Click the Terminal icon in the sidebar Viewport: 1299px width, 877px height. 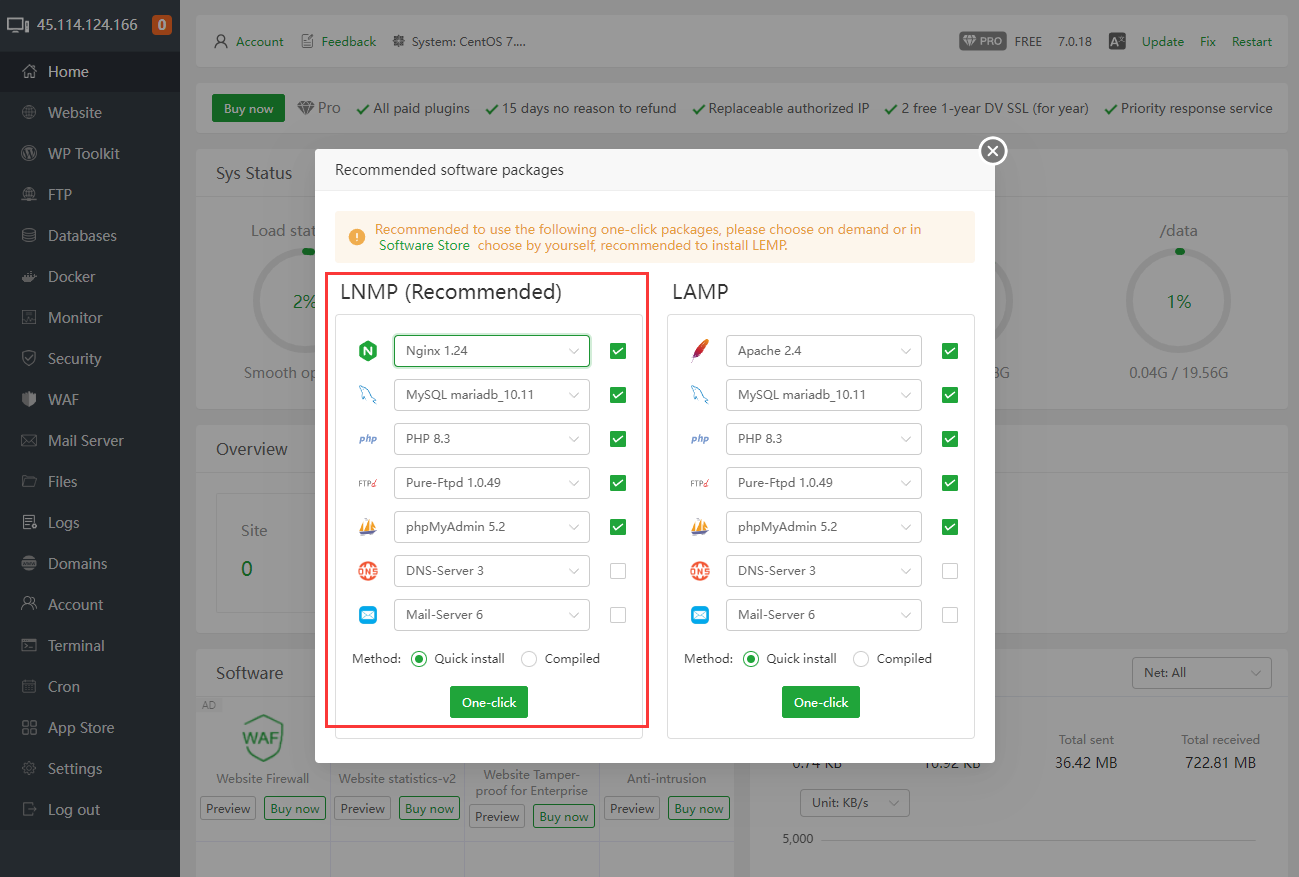29,646
